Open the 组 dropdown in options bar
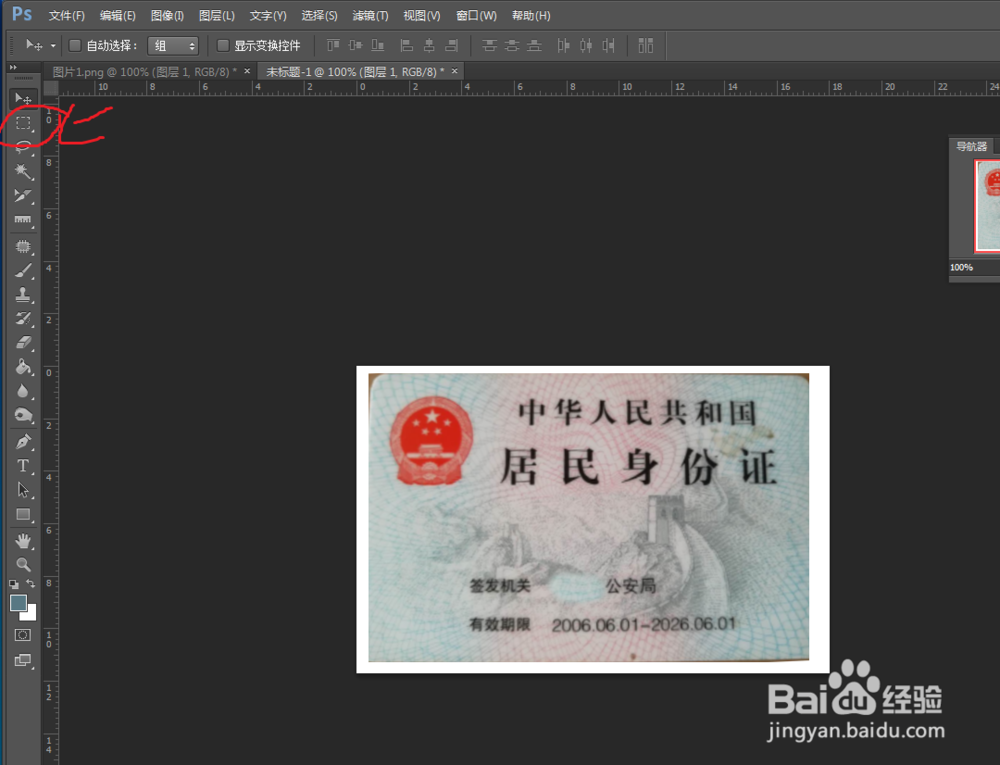Screen dimensions: 1000x765 coord(173,45)
